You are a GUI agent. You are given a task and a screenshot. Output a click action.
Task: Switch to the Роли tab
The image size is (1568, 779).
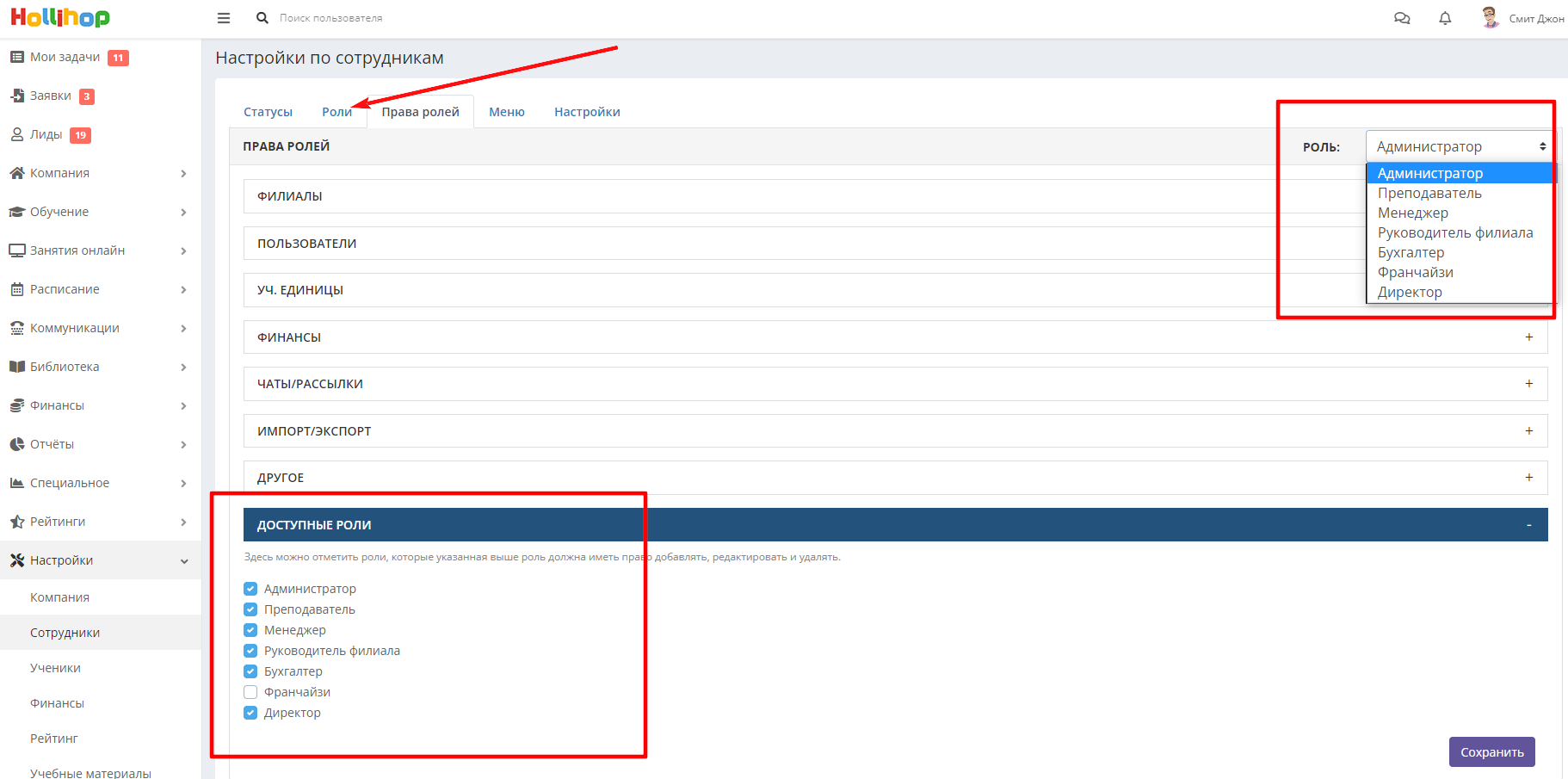click(x=336, y=112)
